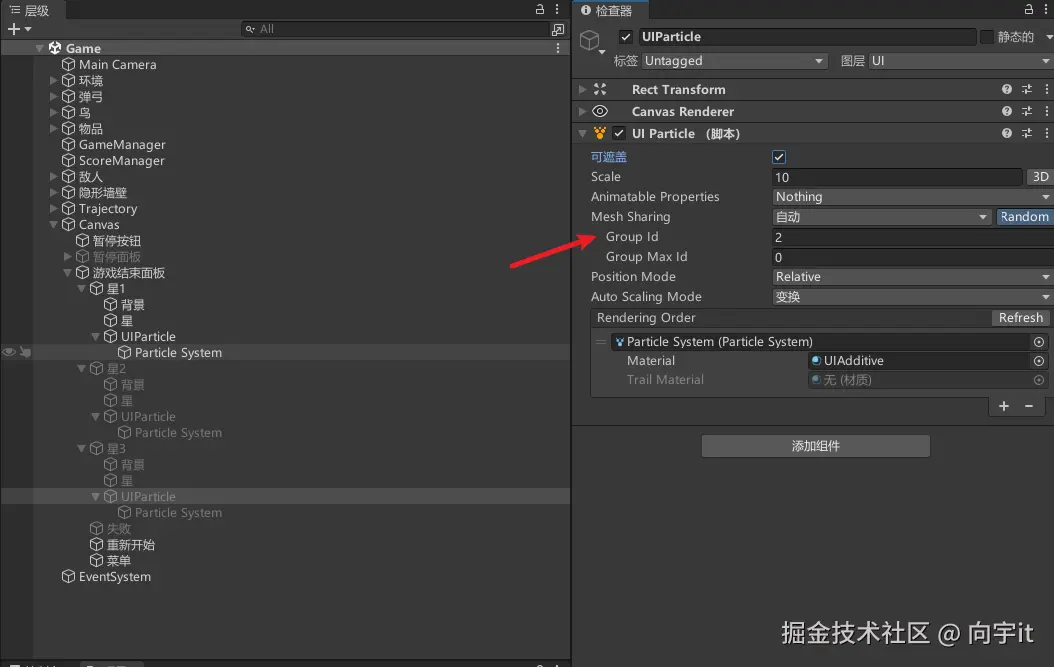Open Animatable Properties dropdown

[912, 197]
